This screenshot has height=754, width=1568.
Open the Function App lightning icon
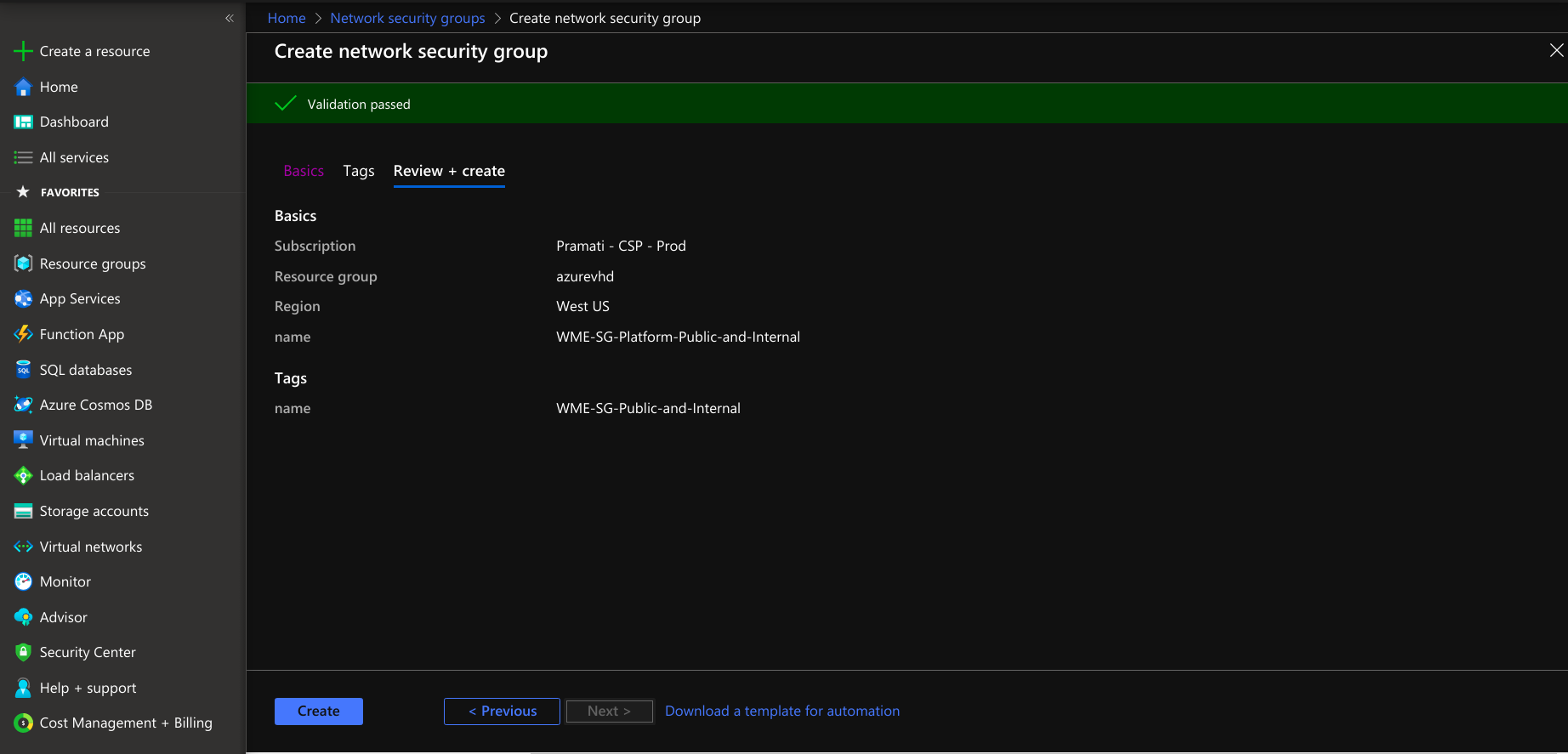pos(23,335)
